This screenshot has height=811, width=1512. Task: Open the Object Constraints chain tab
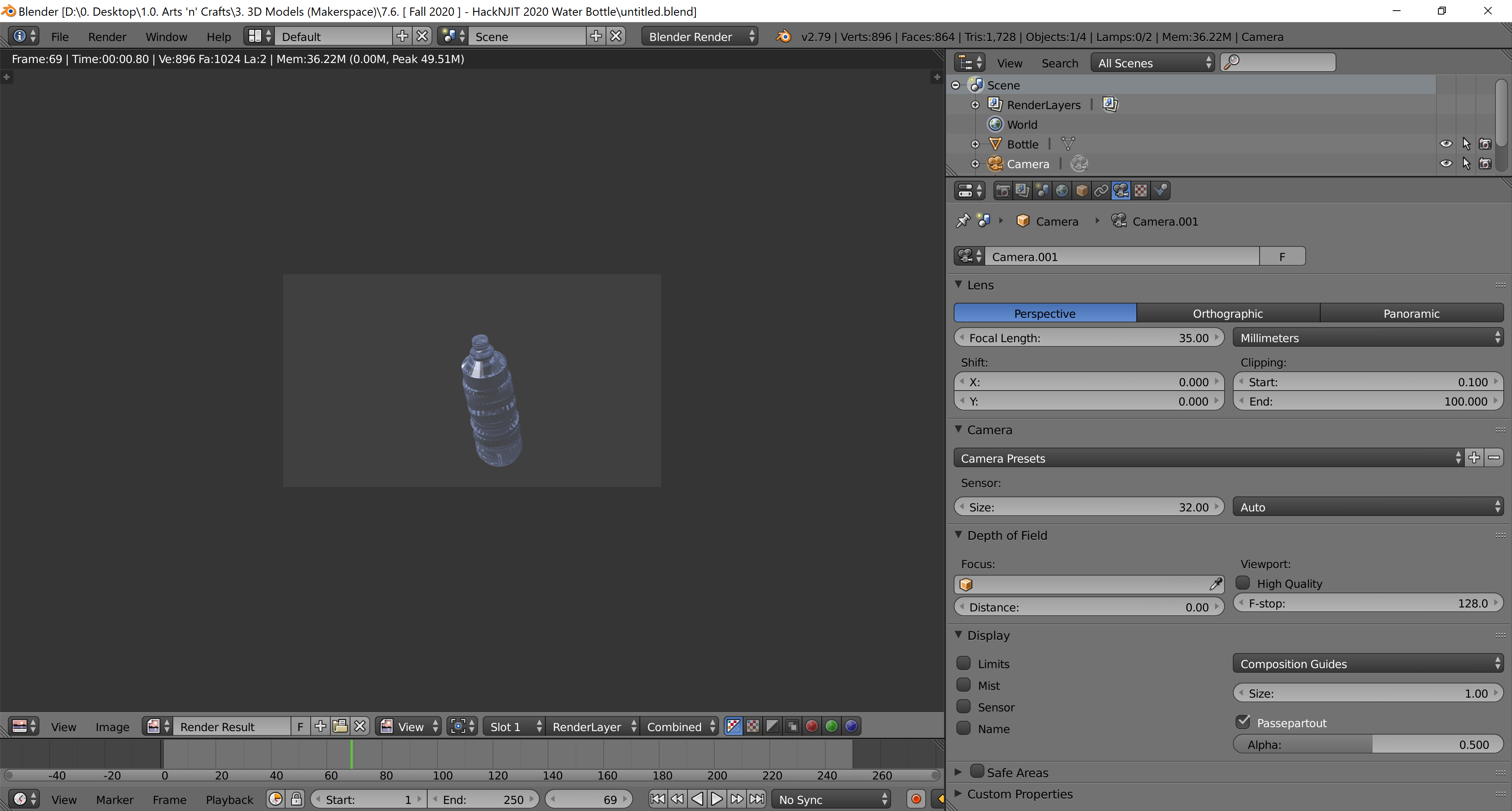click(x=1101, y=191)
